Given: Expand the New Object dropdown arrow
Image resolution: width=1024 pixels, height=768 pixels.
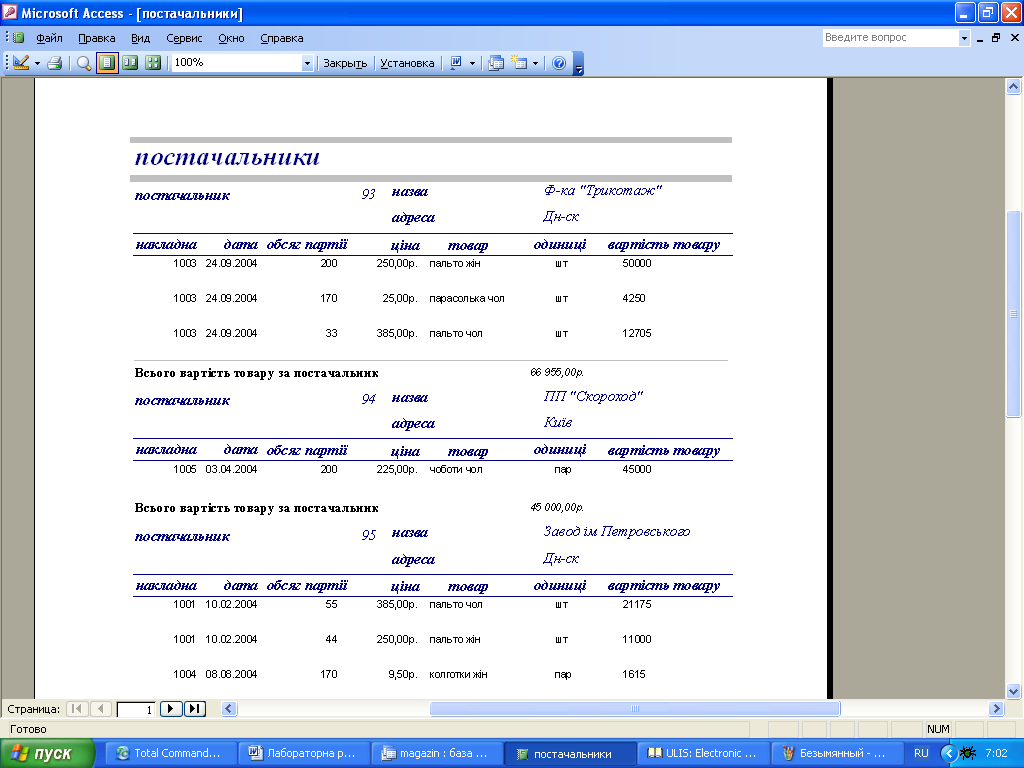Looking at the screenshot, I should (536, 63).
